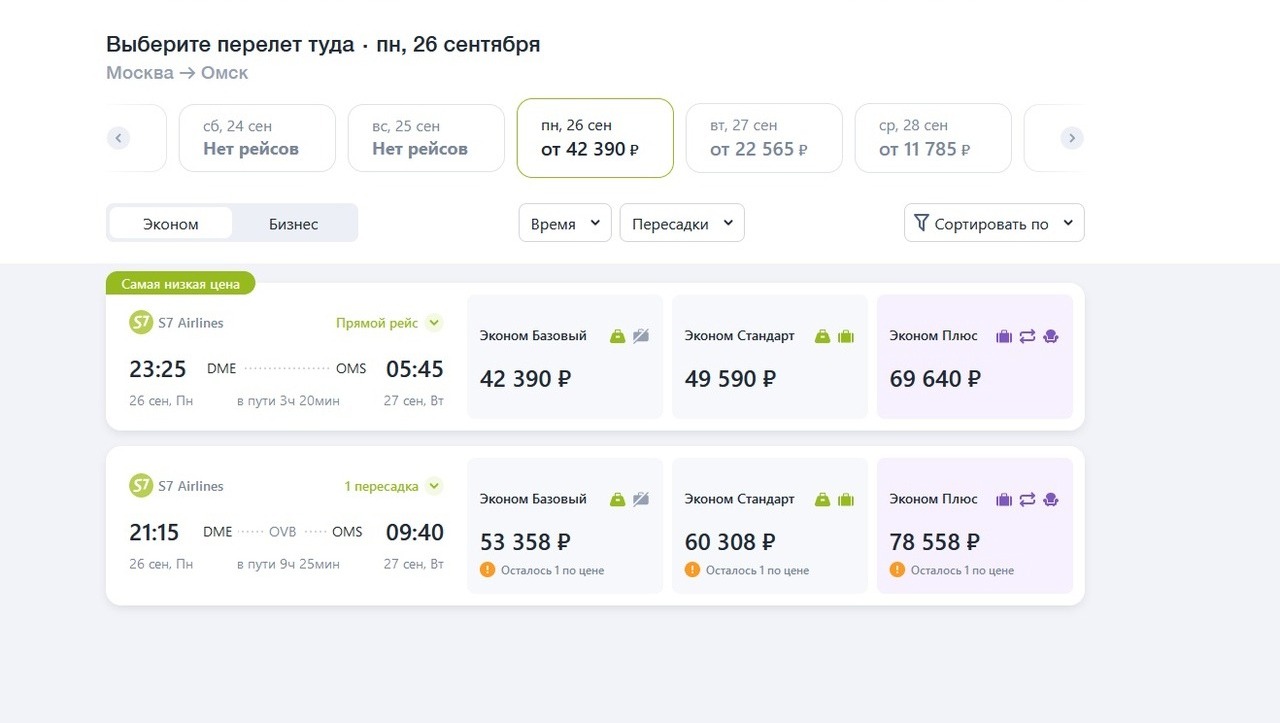Click the S7 Airlines logo on 1-stop flight

141,486
